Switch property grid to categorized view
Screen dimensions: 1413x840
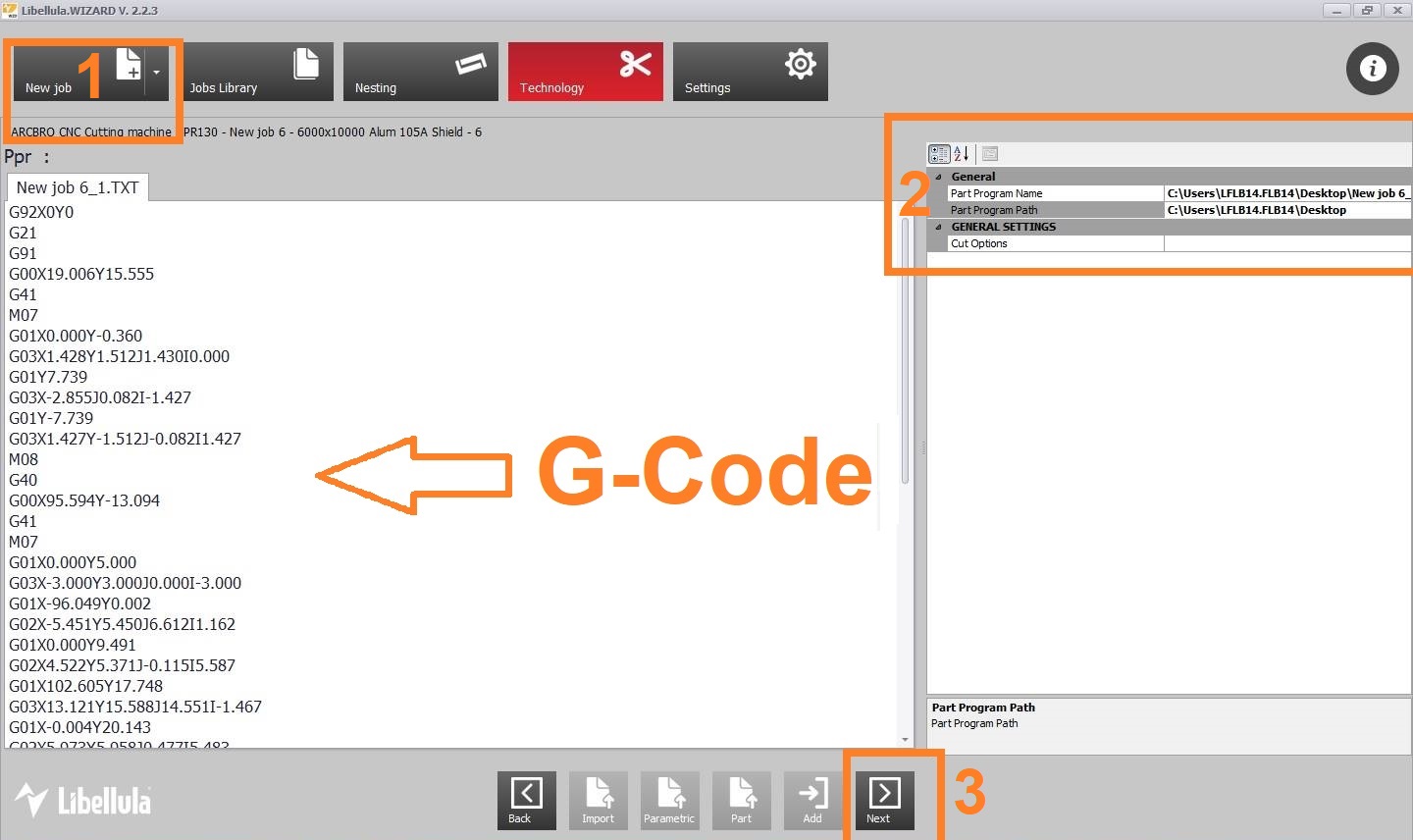(x=939, y=153)
